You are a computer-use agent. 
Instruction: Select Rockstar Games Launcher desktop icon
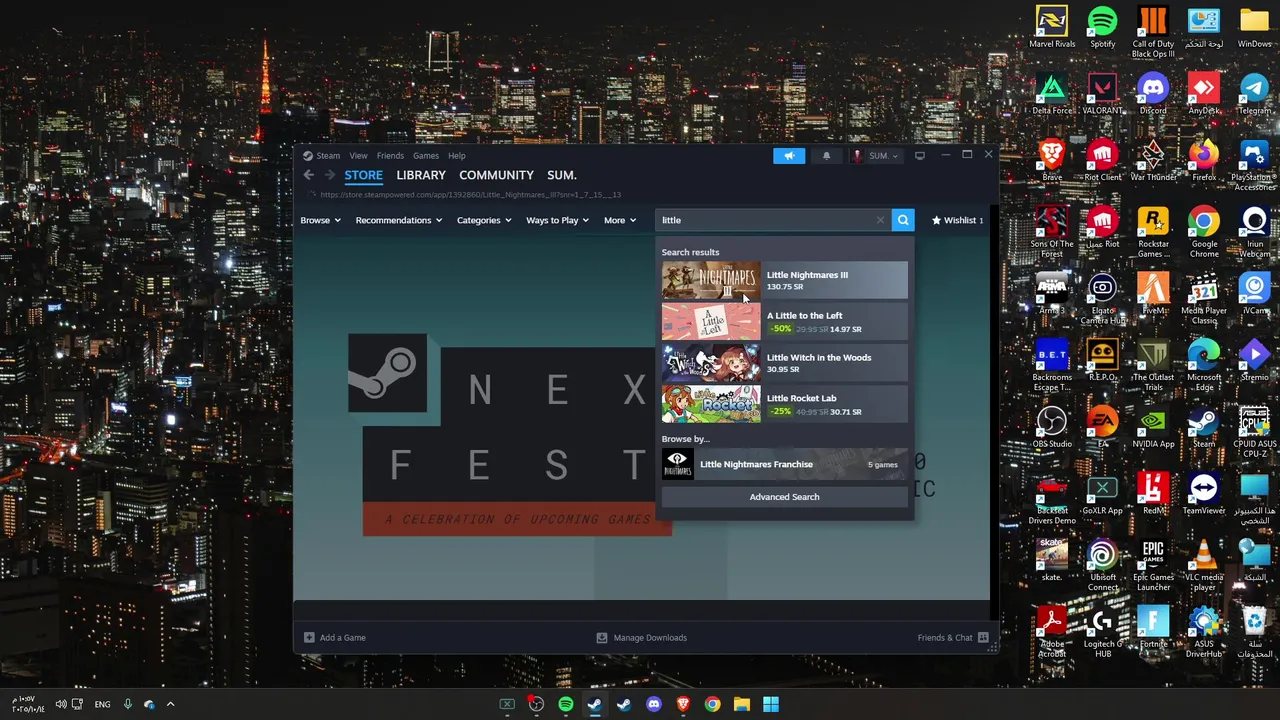coord(1153,232)
